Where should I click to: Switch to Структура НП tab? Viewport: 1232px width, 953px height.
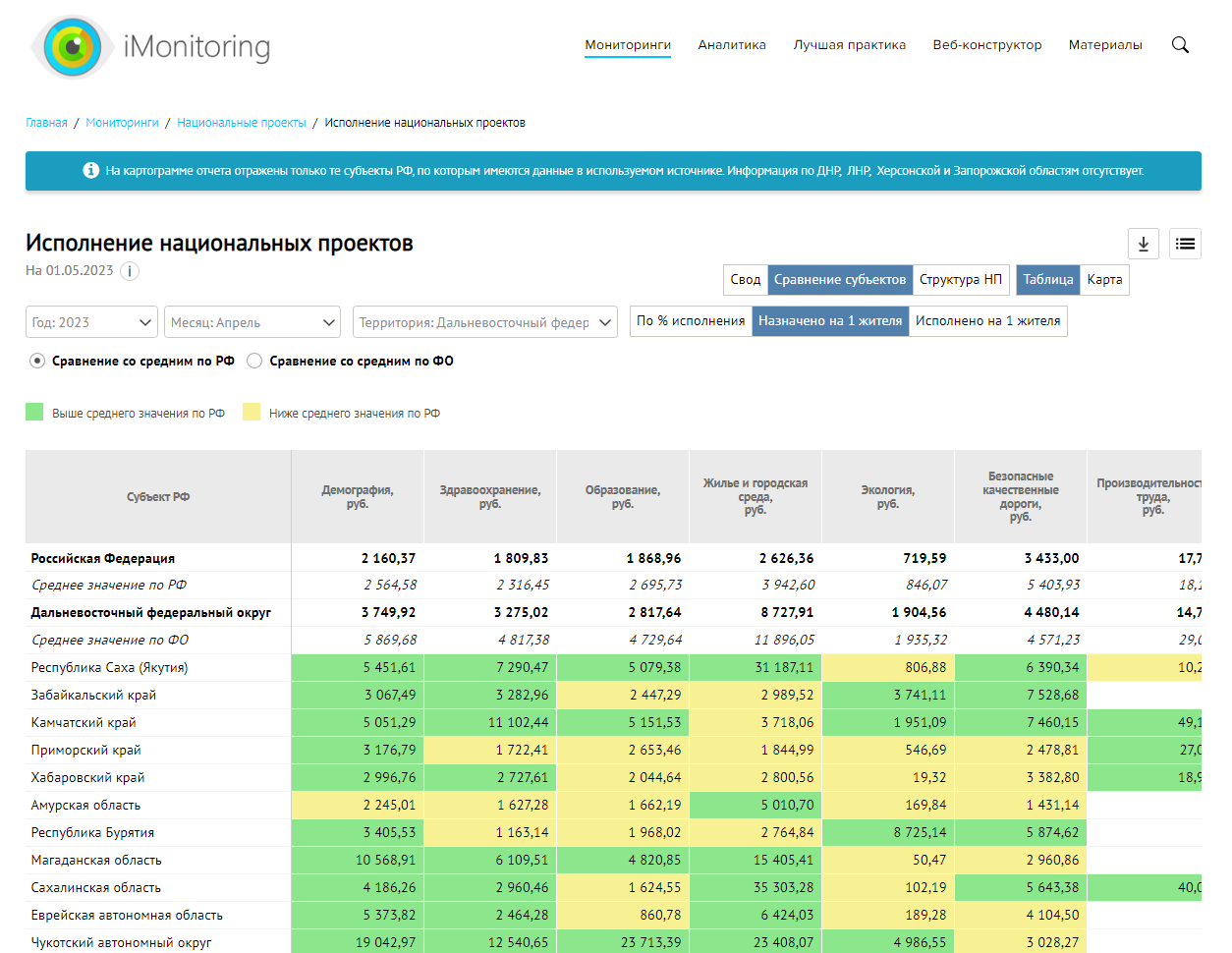(x=960, y=280)
